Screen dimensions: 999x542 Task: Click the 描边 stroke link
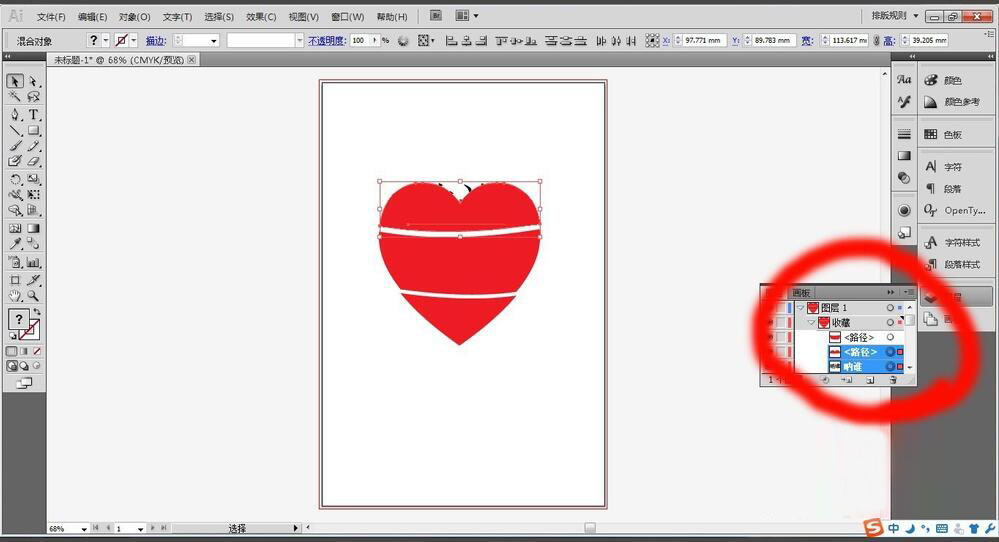[x=155, y=41]
